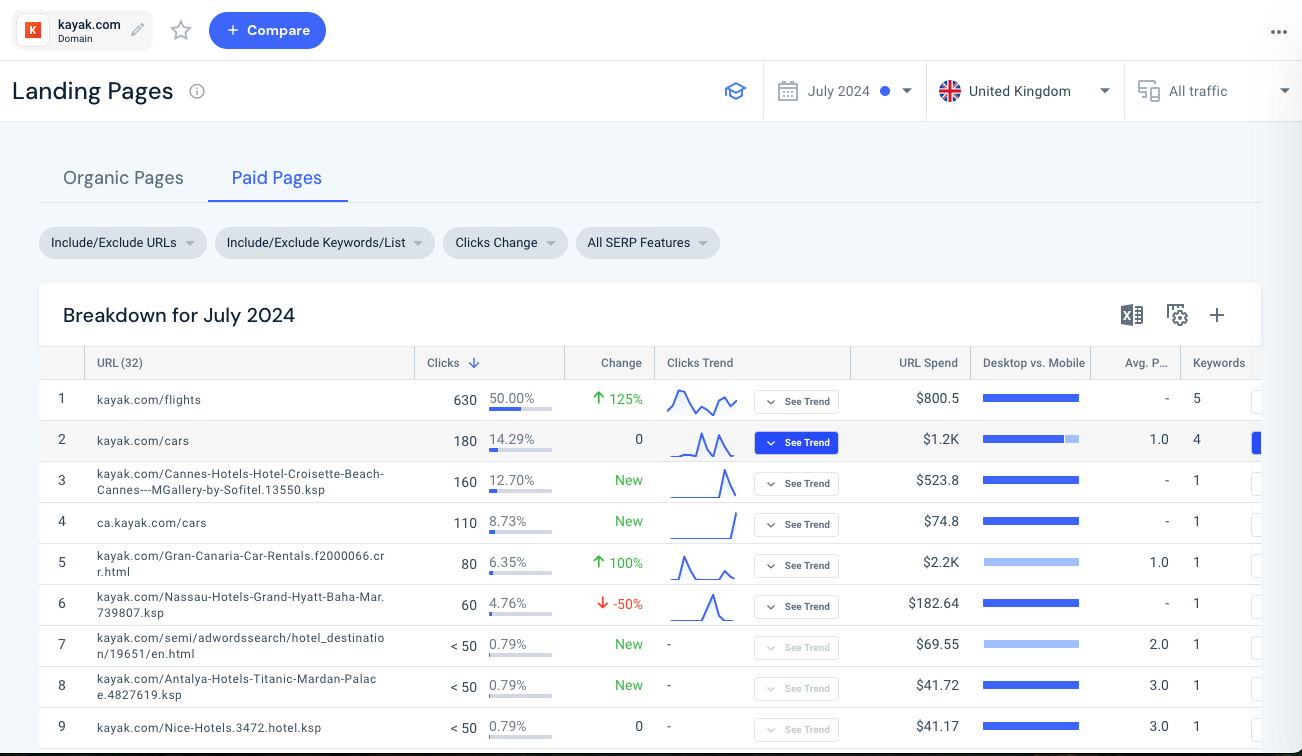1302x756 pixels.
Task: Collapse See Trend for kayak.com/cars
Action: pyautogui.click(x=796, y=442)
